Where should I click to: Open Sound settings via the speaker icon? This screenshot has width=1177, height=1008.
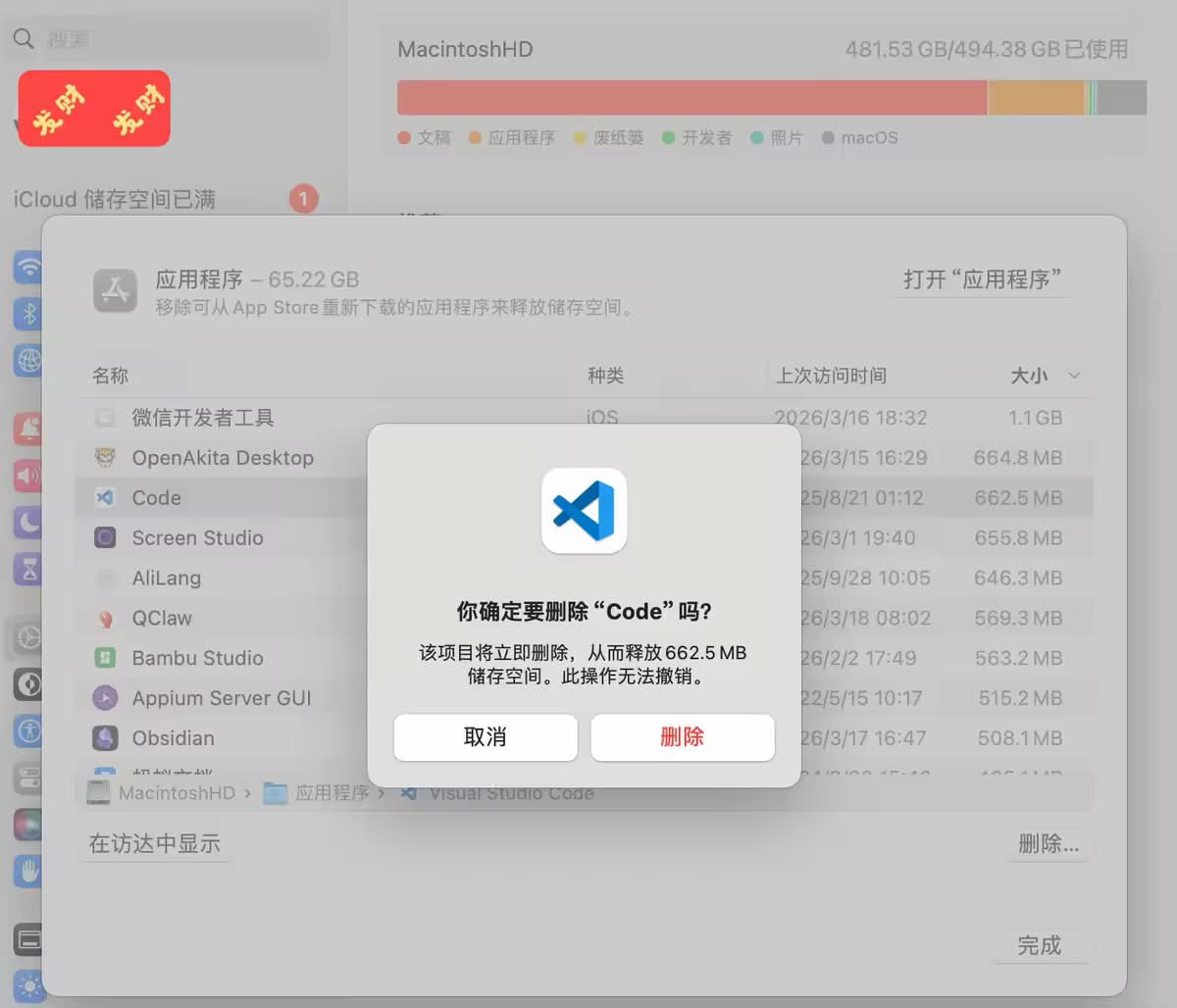(x=27, y=474)
